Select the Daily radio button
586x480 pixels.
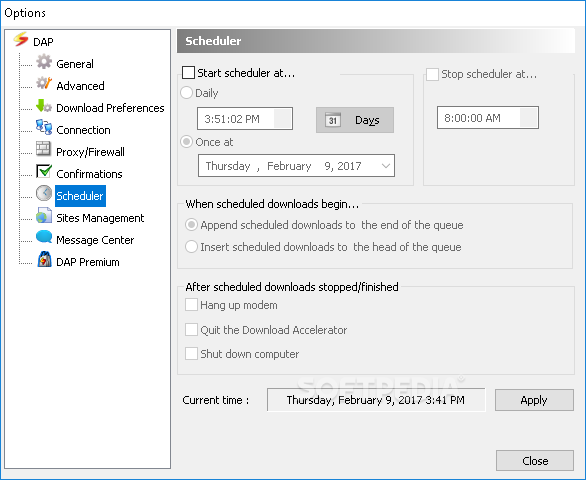tap(186, 92)
